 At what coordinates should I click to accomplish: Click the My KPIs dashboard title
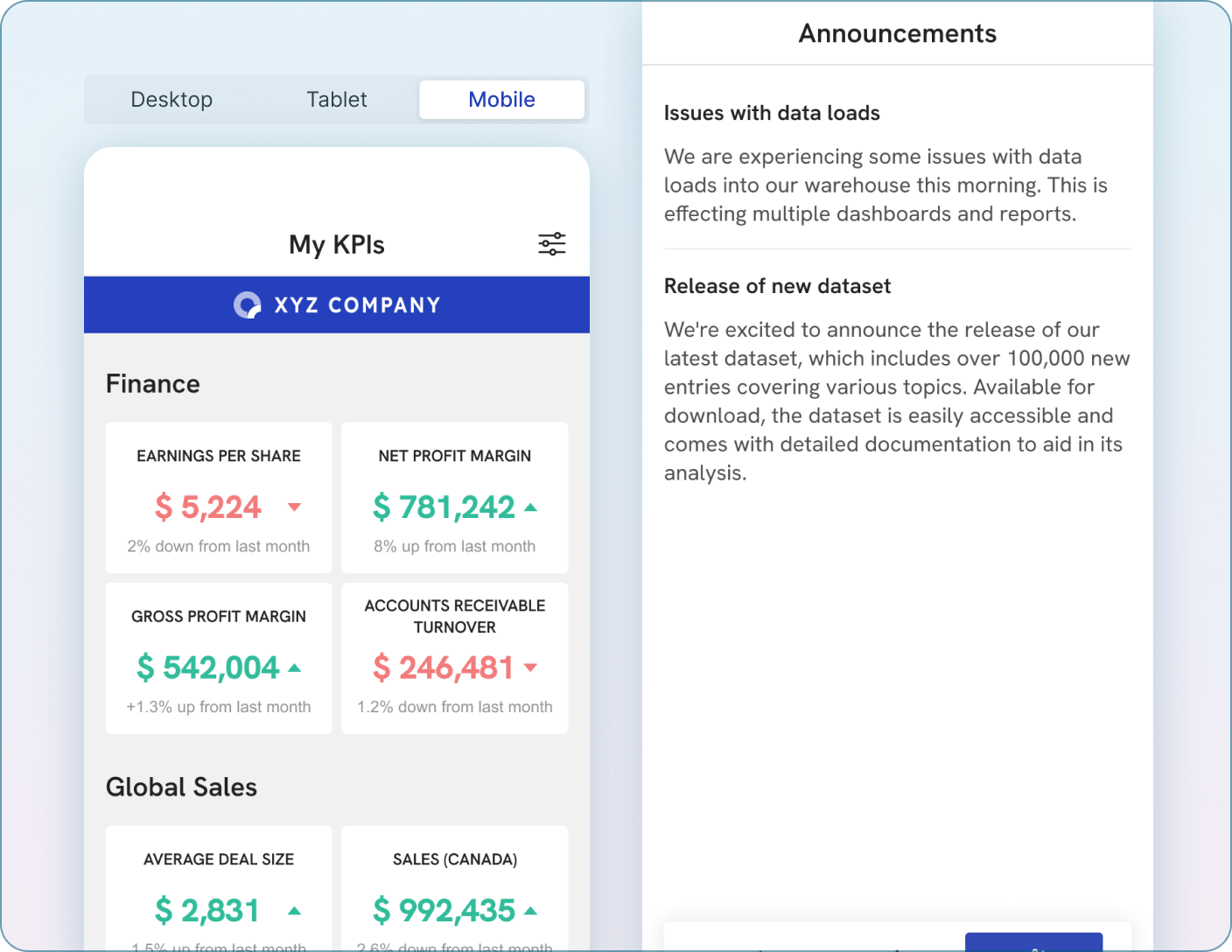click(337, 244)
